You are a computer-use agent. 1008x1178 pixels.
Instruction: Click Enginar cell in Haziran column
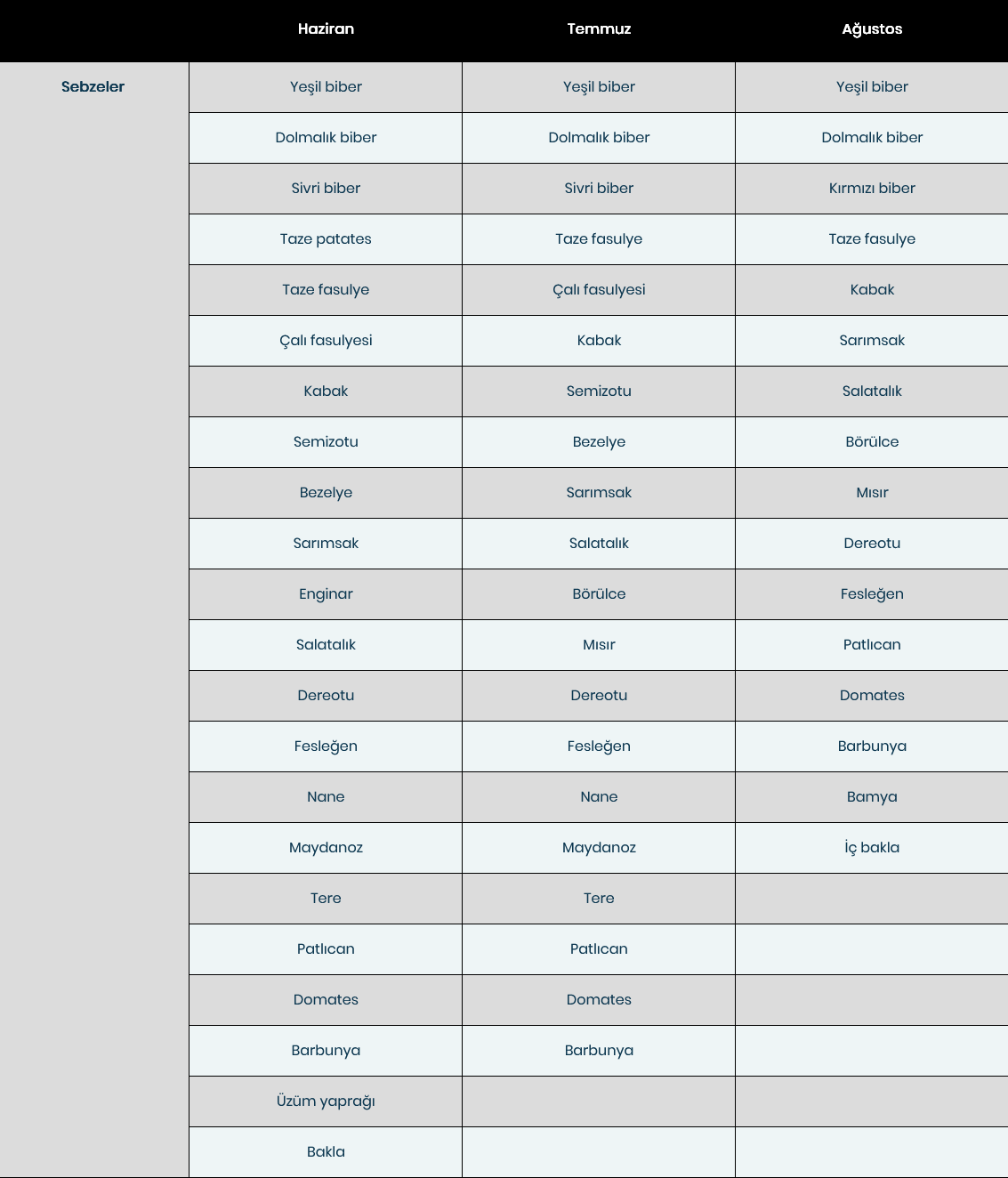point(326,594)
